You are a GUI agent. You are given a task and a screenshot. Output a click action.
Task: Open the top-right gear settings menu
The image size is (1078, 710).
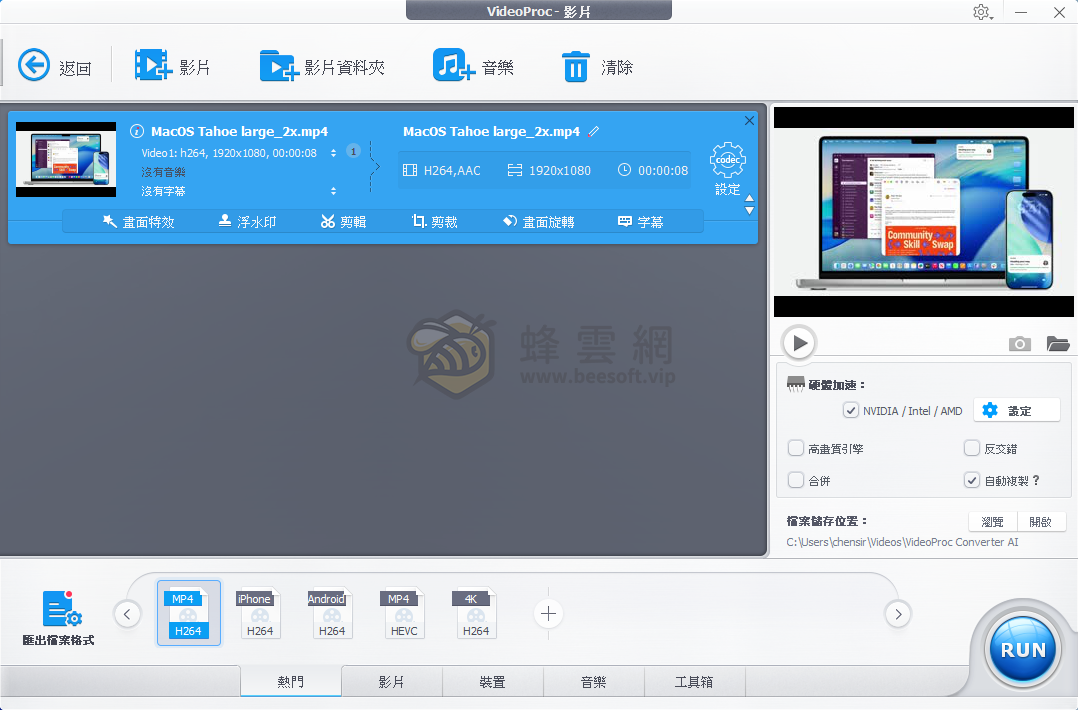coord(982,12)
